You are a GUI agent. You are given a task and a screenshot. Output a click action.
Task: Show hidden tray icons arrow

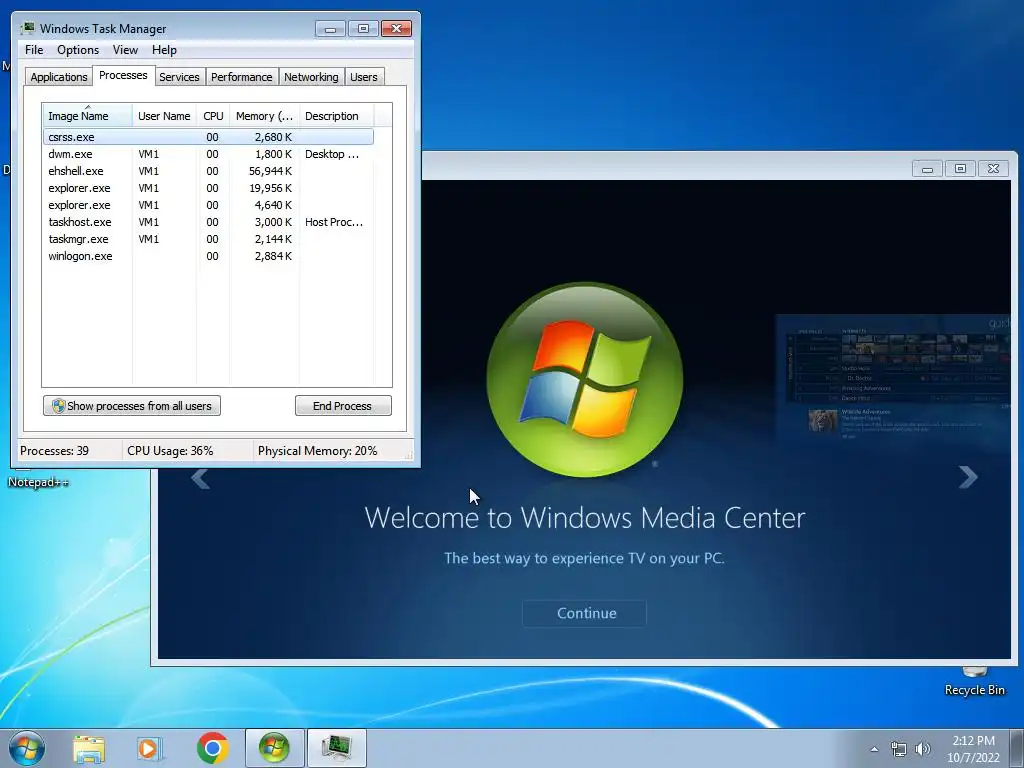tap(874, 749)
